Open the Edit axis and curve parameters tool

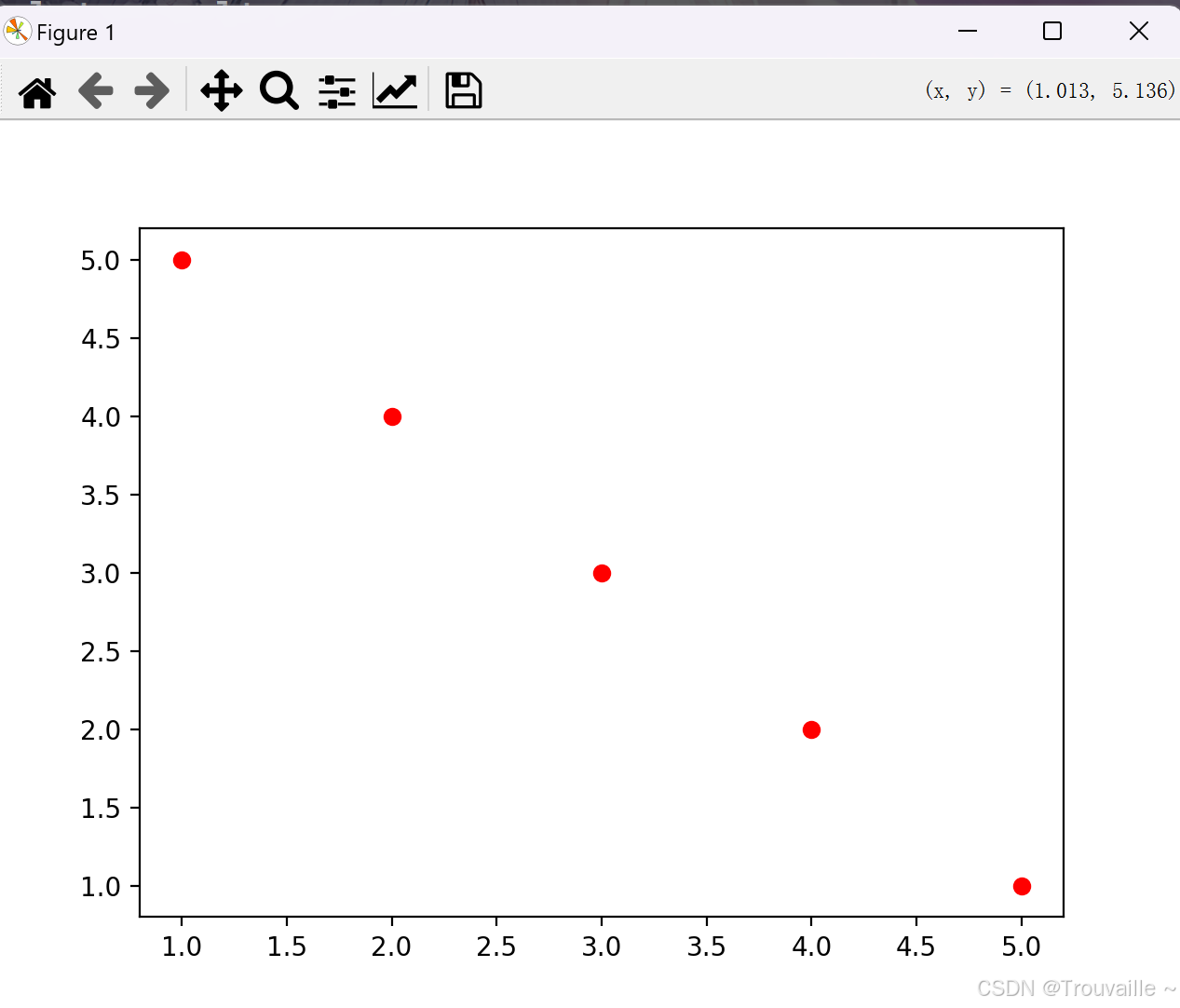point(395,91)
